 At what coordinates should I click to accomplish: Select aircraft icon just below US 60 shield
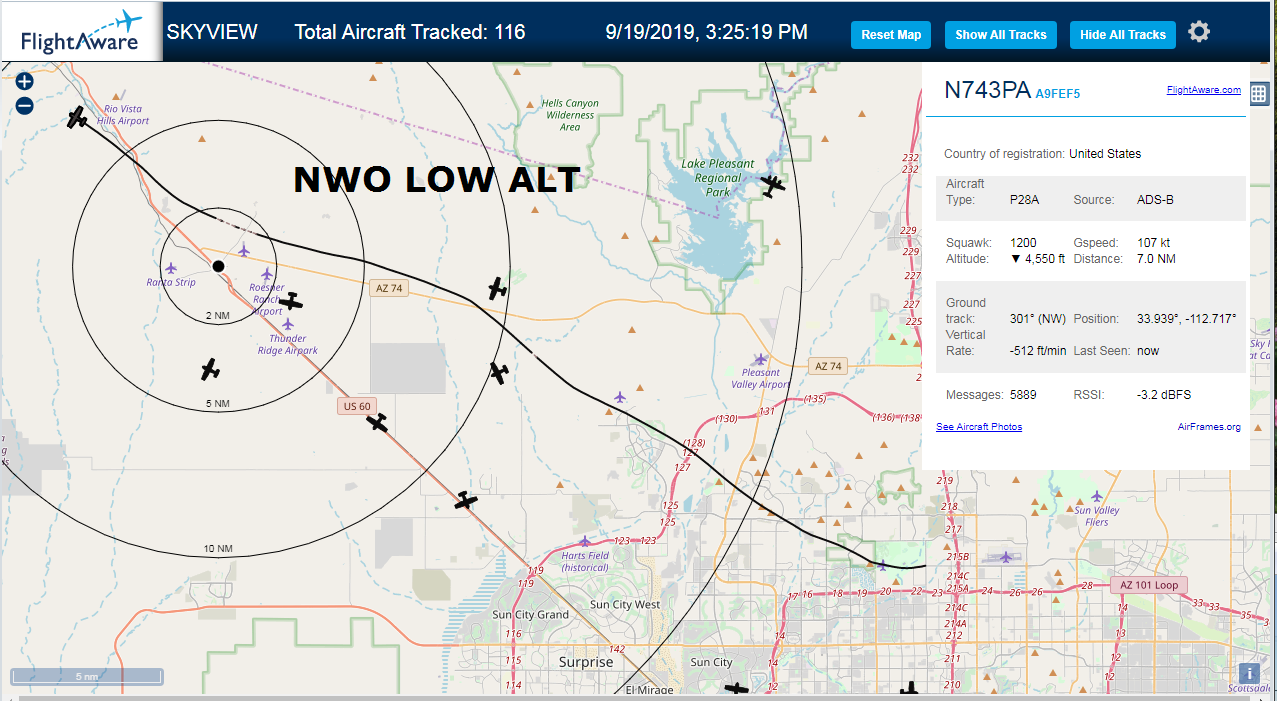coord(377,423)
